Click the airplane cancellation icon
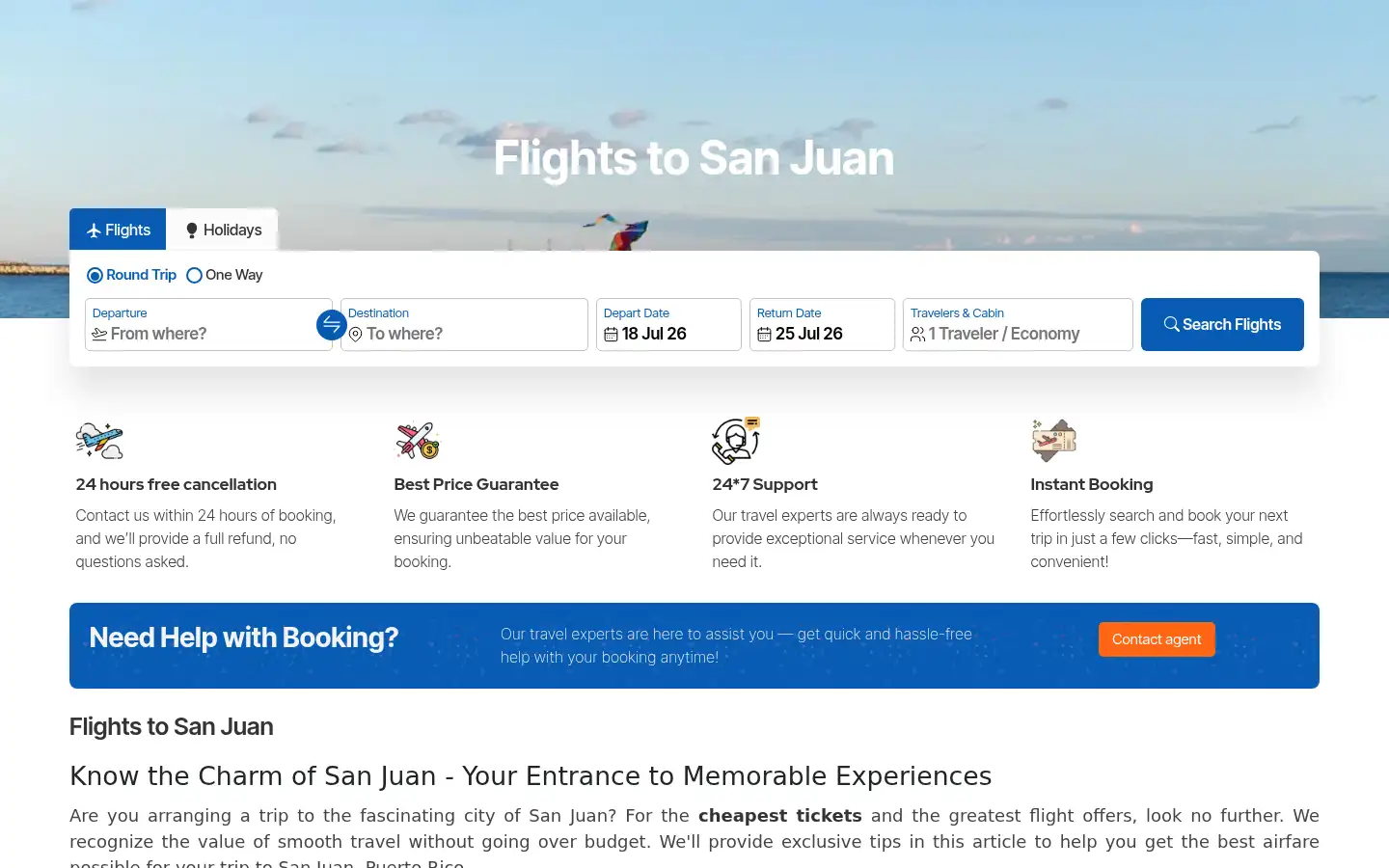Viewport: 1389px width, 868px height. pos(99,441)
